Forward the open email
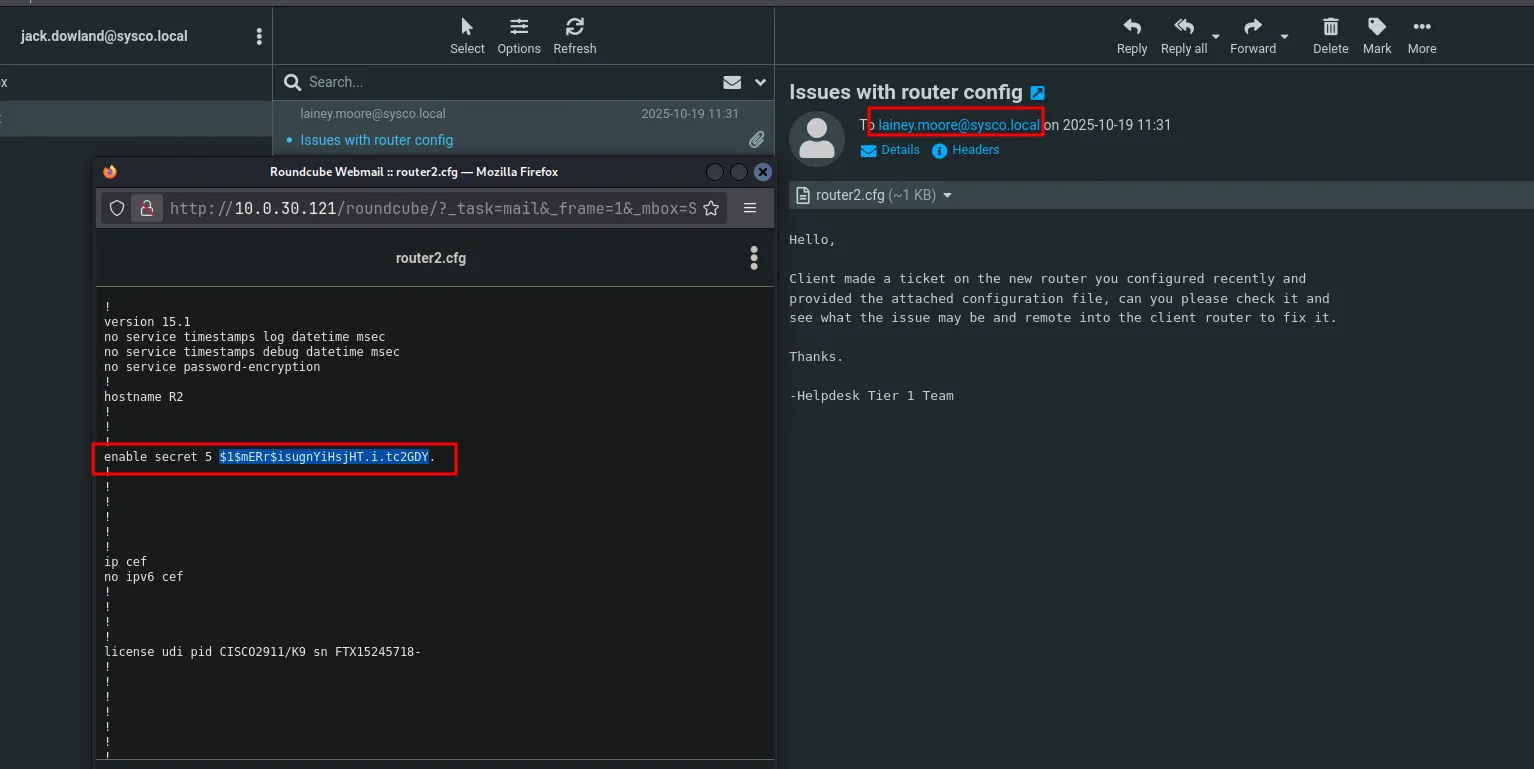 1253,36
